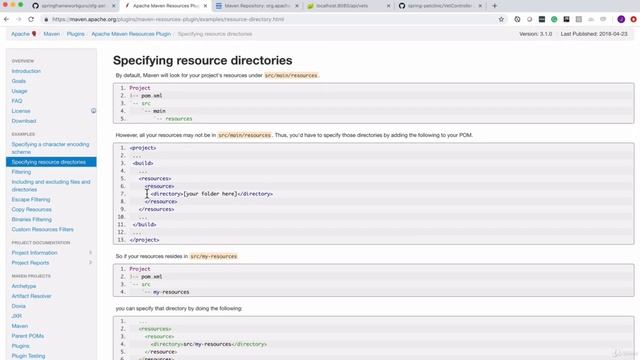Reload the current page

pos(31,19)
